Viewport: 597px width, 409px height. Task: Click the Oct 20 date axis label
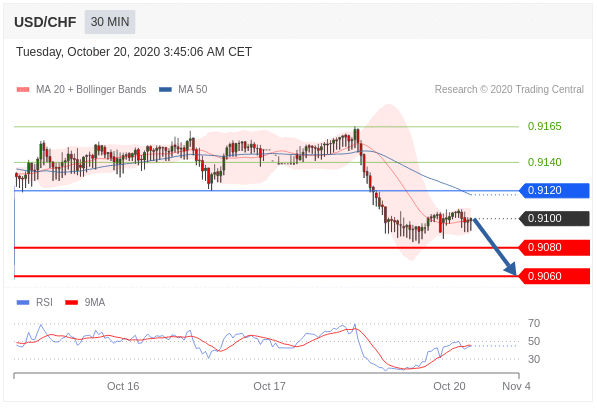[449, 386]
